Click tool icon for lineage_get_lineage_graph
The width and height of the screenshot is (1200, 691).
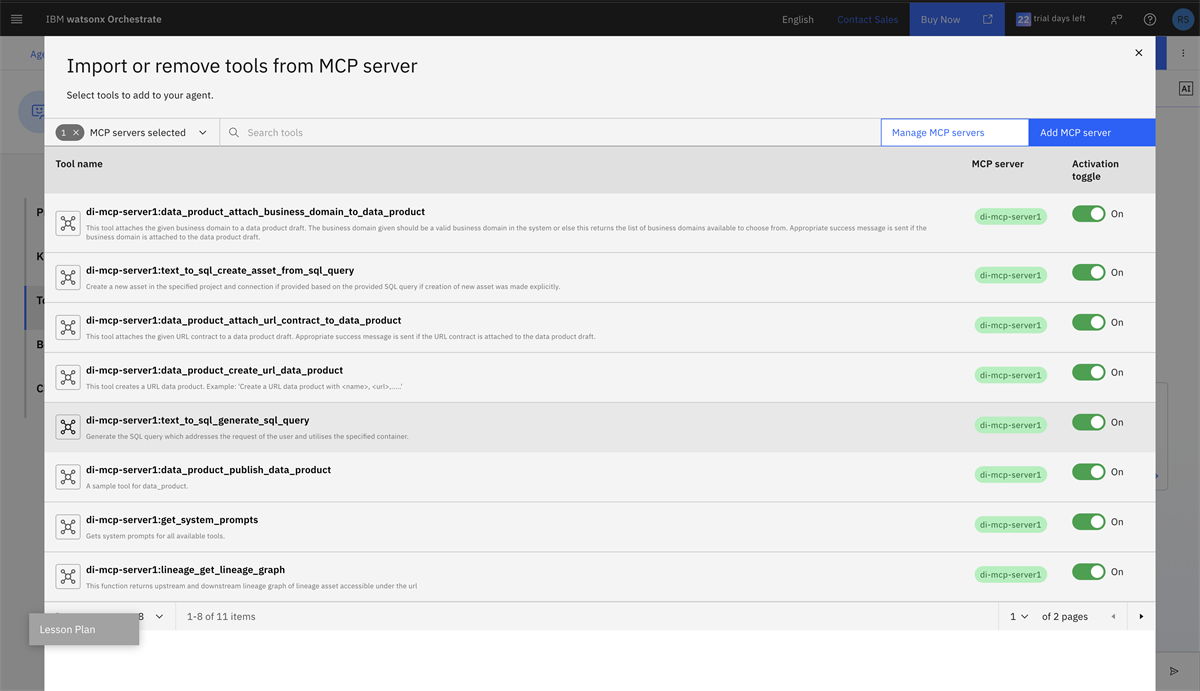pos(68,577)
